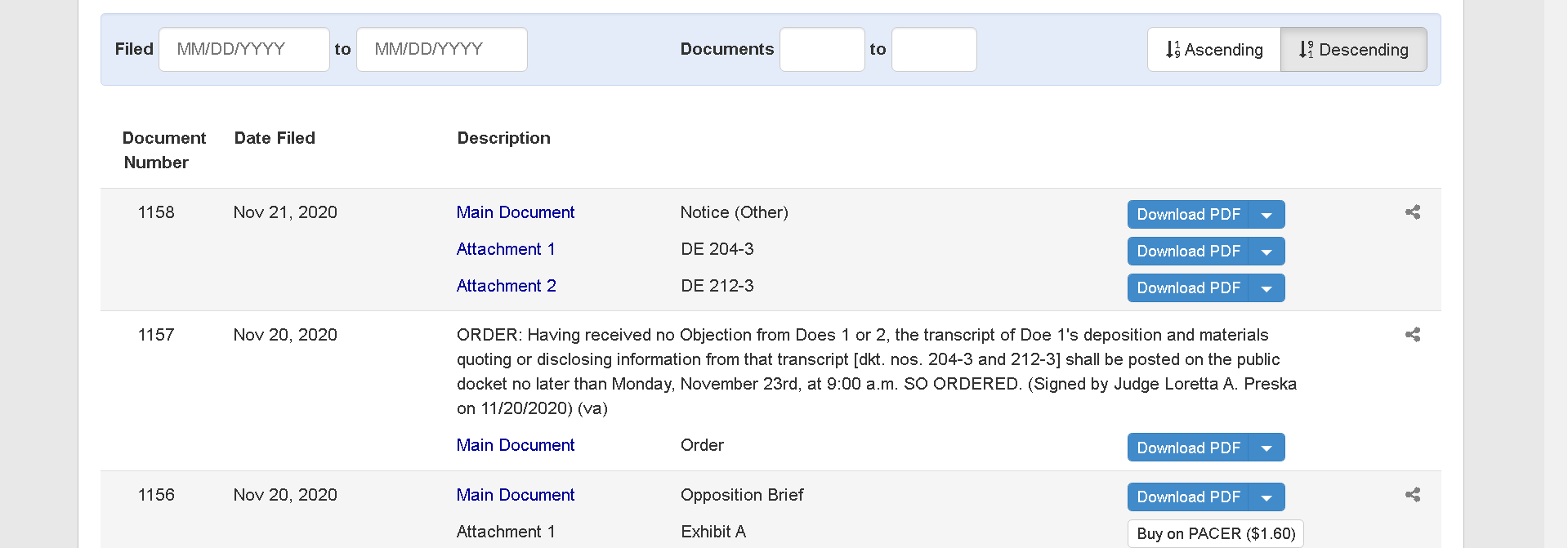Download PDF of 1156 Opposition Brief
The height and width of the screenshot is (548, 1568).
1188,497
